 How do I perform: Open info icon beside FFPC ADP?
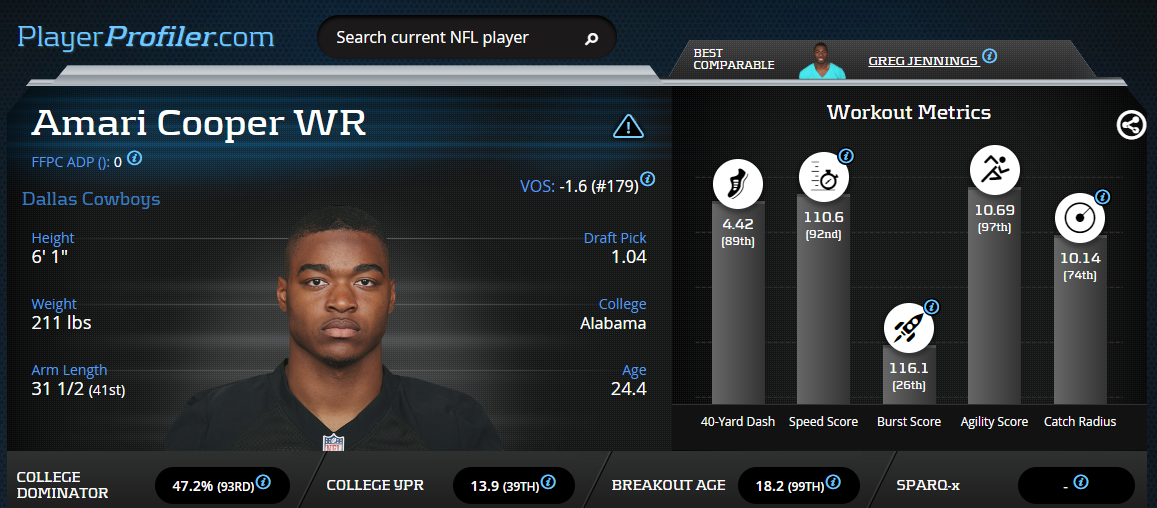click(x=134, y=157)
